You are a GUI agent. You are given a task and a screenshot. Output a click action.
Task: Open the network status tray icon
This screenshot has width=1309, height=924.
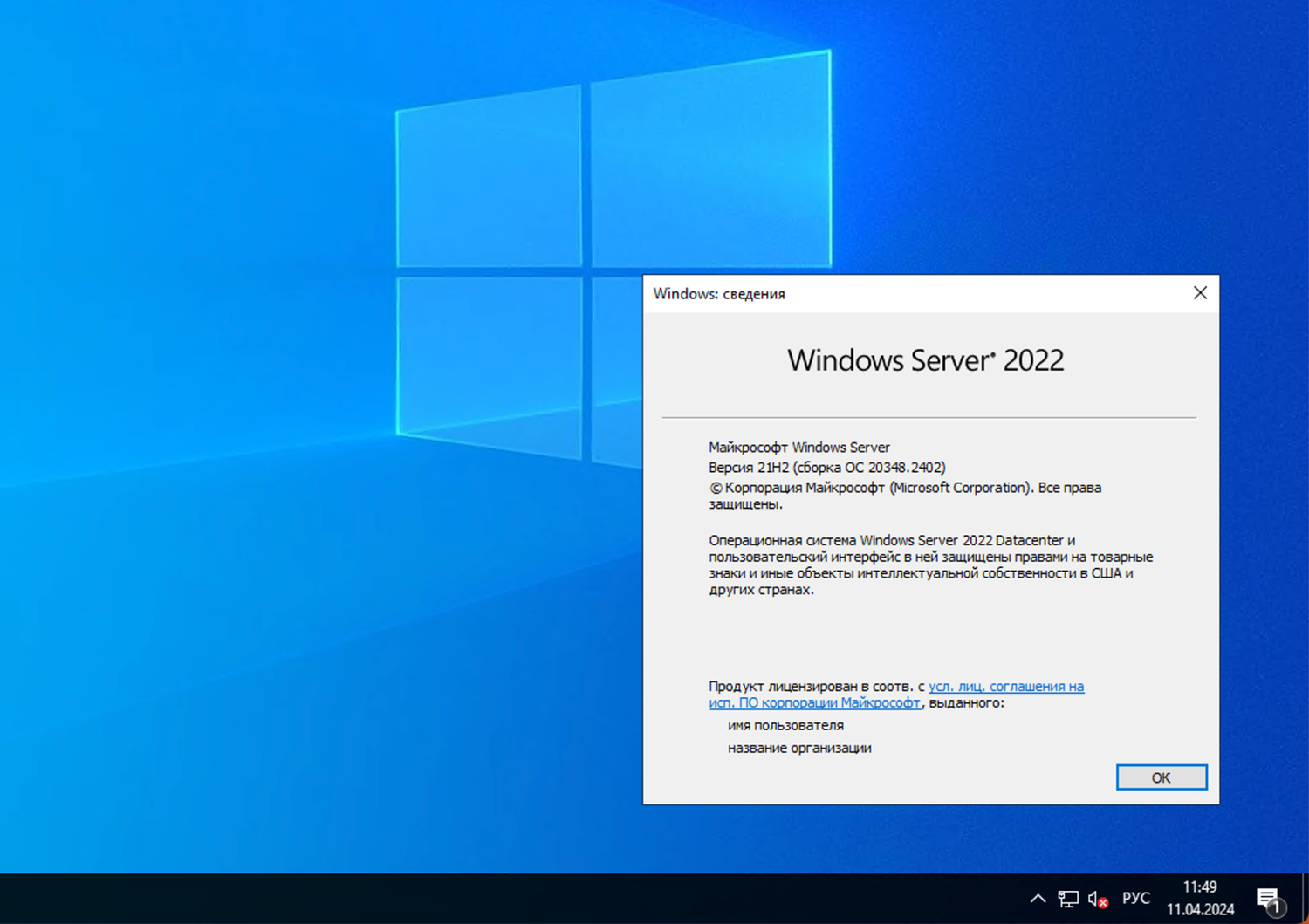1068,898
